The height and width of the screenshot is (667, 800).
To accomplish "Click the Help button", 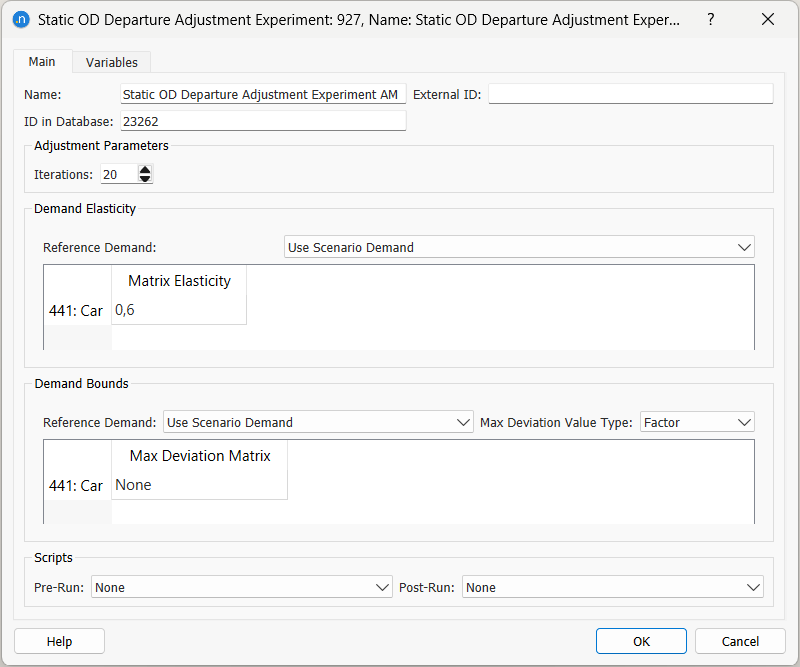I will point(59,641).
